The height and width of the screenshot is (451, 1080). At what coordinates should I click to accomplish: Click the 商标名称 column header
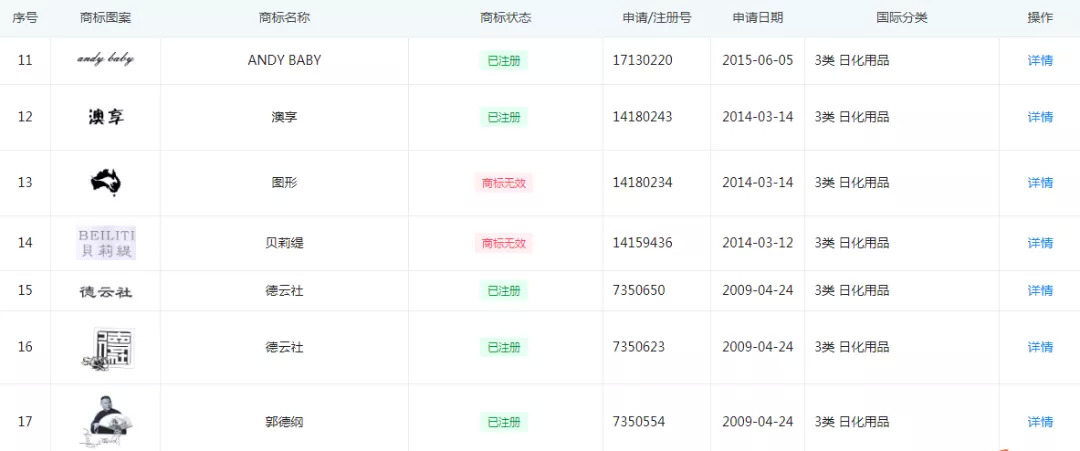pos(284,18)
